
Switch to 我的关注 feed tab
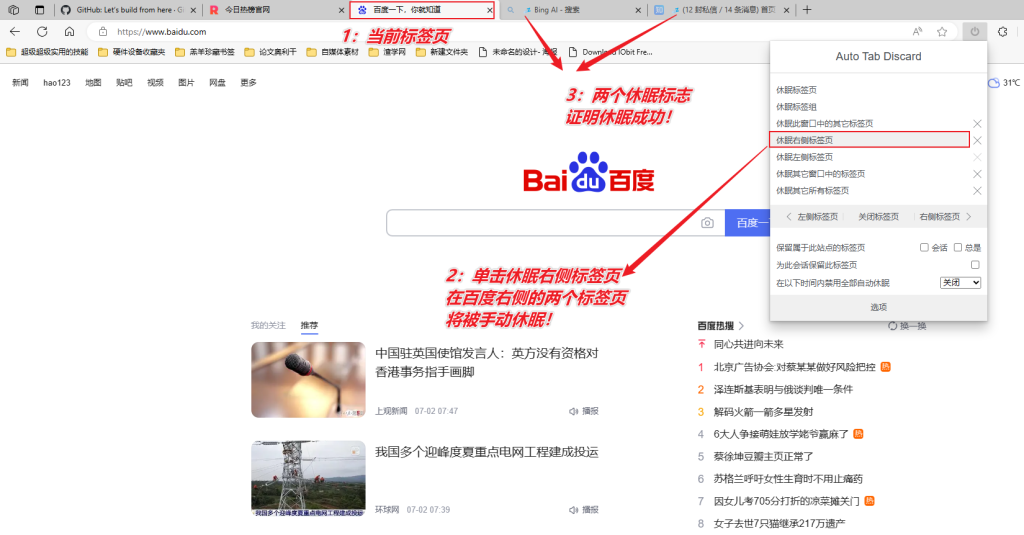point(268,325)
